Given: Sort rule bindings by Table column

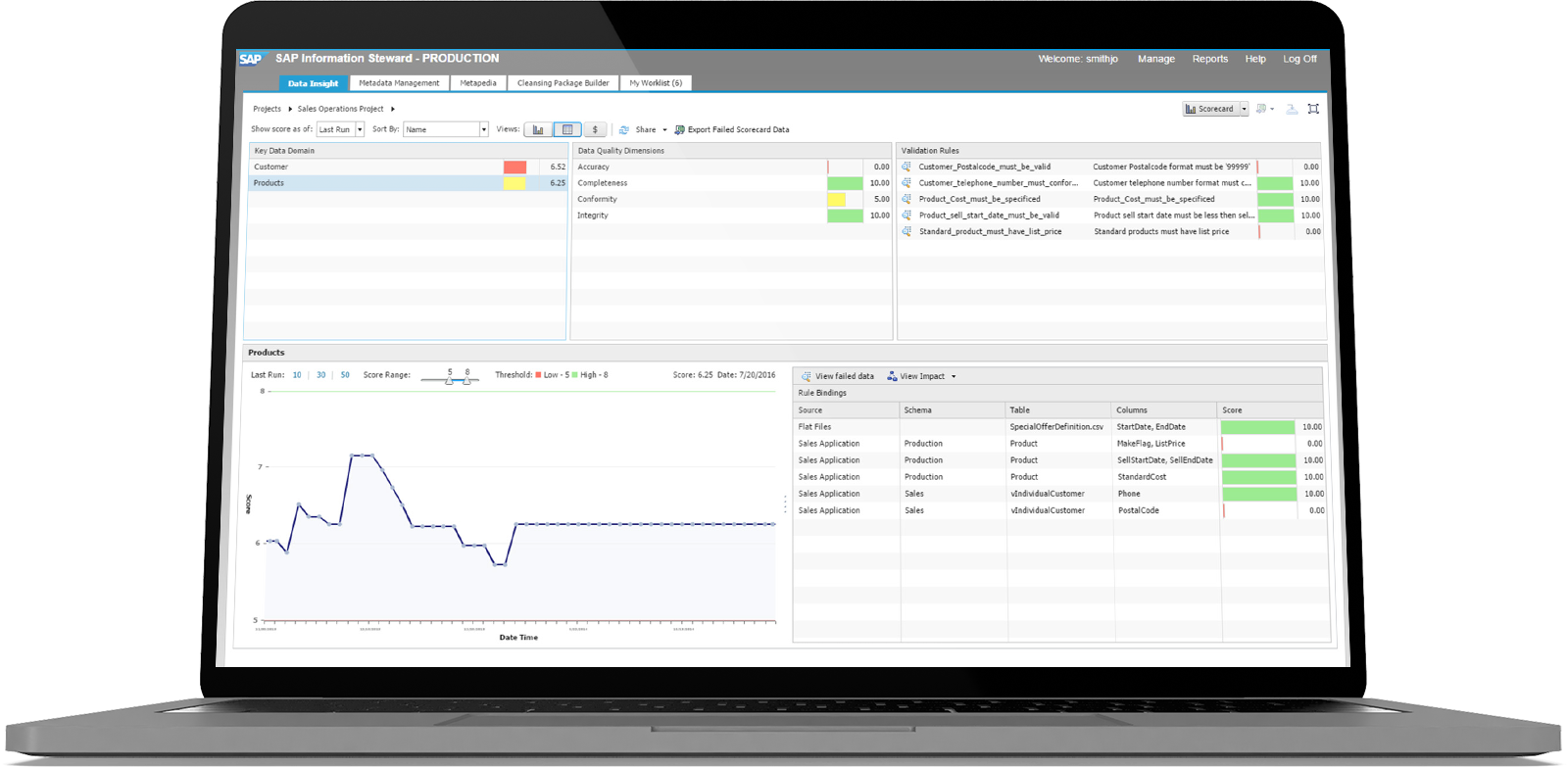Looking at the screenshot, I should (1059, 410).
